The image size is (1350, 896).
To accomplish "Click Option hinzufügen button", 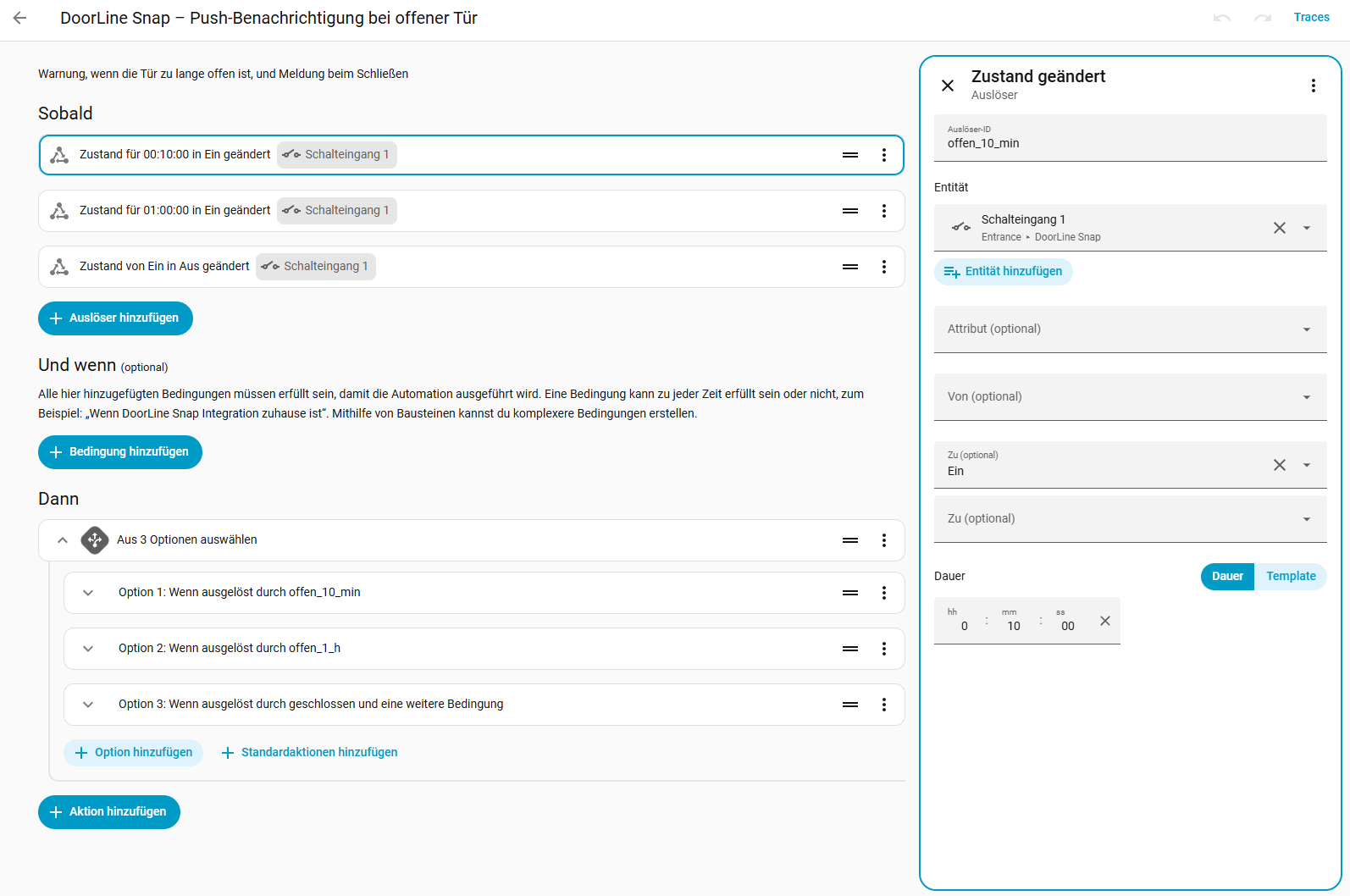I will [x=134, y=753].
